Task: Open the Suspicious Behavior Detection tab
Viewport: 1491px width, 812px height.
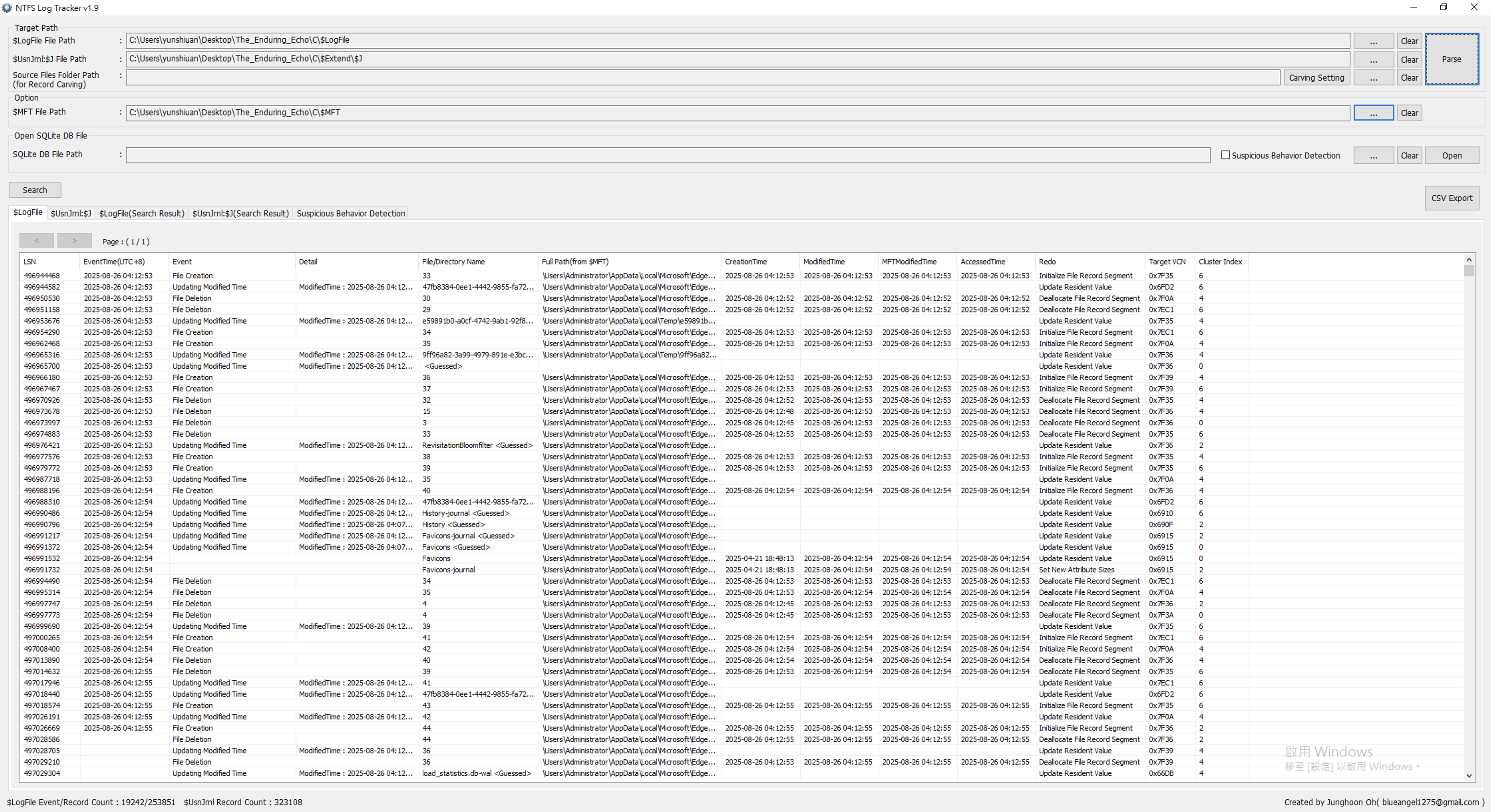Action: click(351, 214)
